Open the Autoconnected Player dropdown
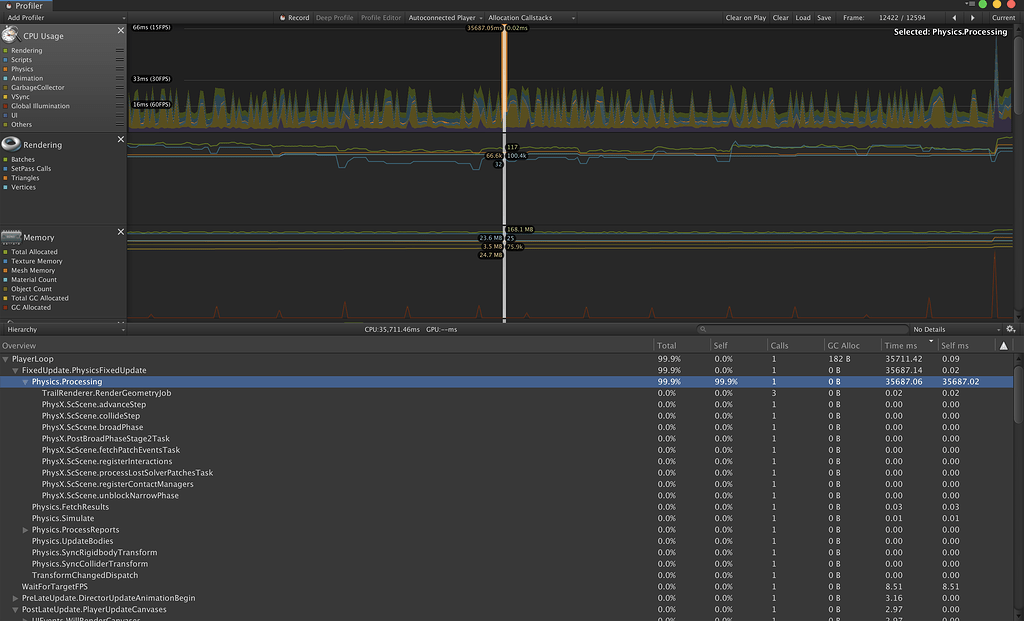Image resolution: width=1024 pixels, height=621 pixels. click(x=443, y=17)
